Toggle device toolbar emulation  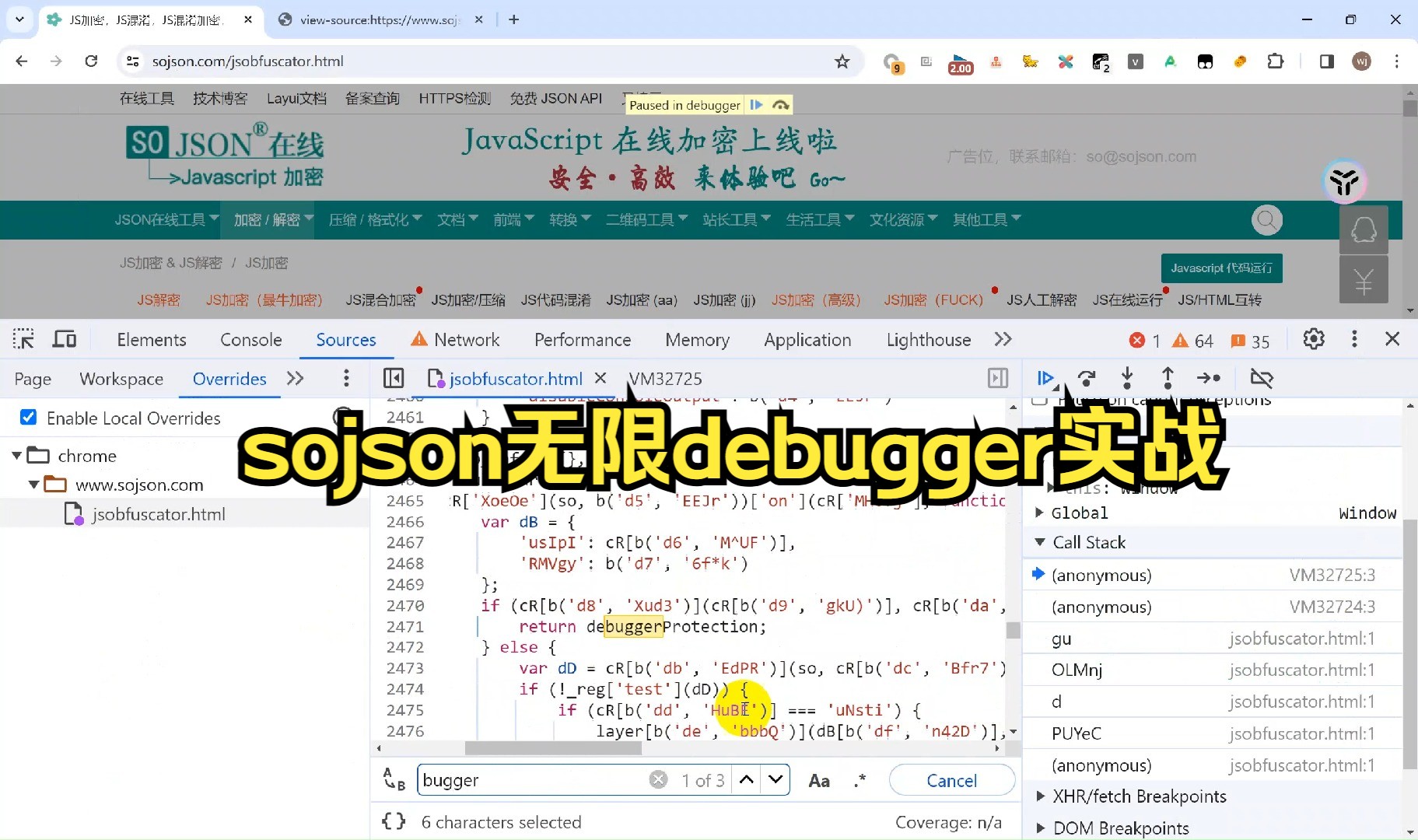pos(65,339)
